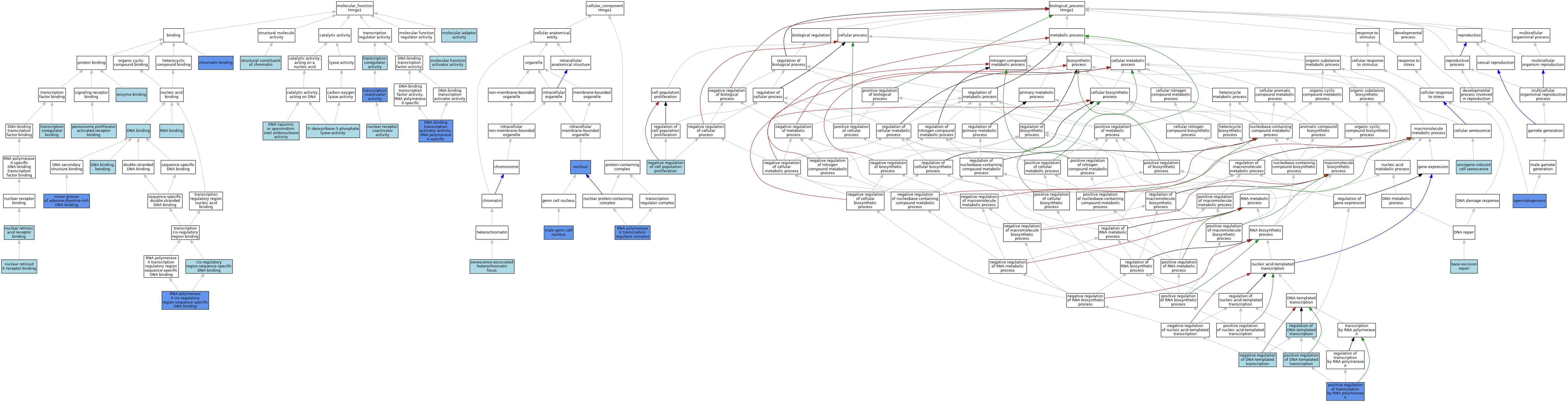The image size is (1568, 402).
Task: Click the sexual reproduction node
Action: pyautogui.click(x=1496, y=63)
